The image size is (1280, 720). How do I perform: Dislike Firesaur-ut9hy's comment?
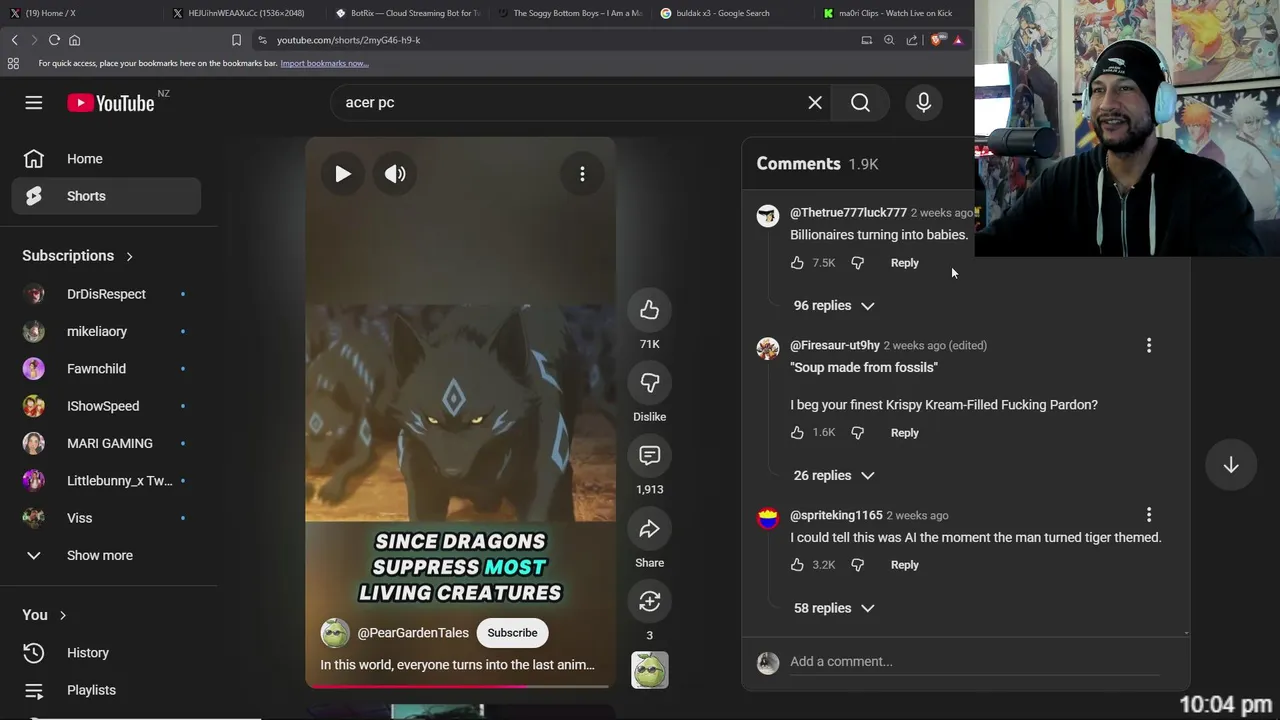click(857, 433)
